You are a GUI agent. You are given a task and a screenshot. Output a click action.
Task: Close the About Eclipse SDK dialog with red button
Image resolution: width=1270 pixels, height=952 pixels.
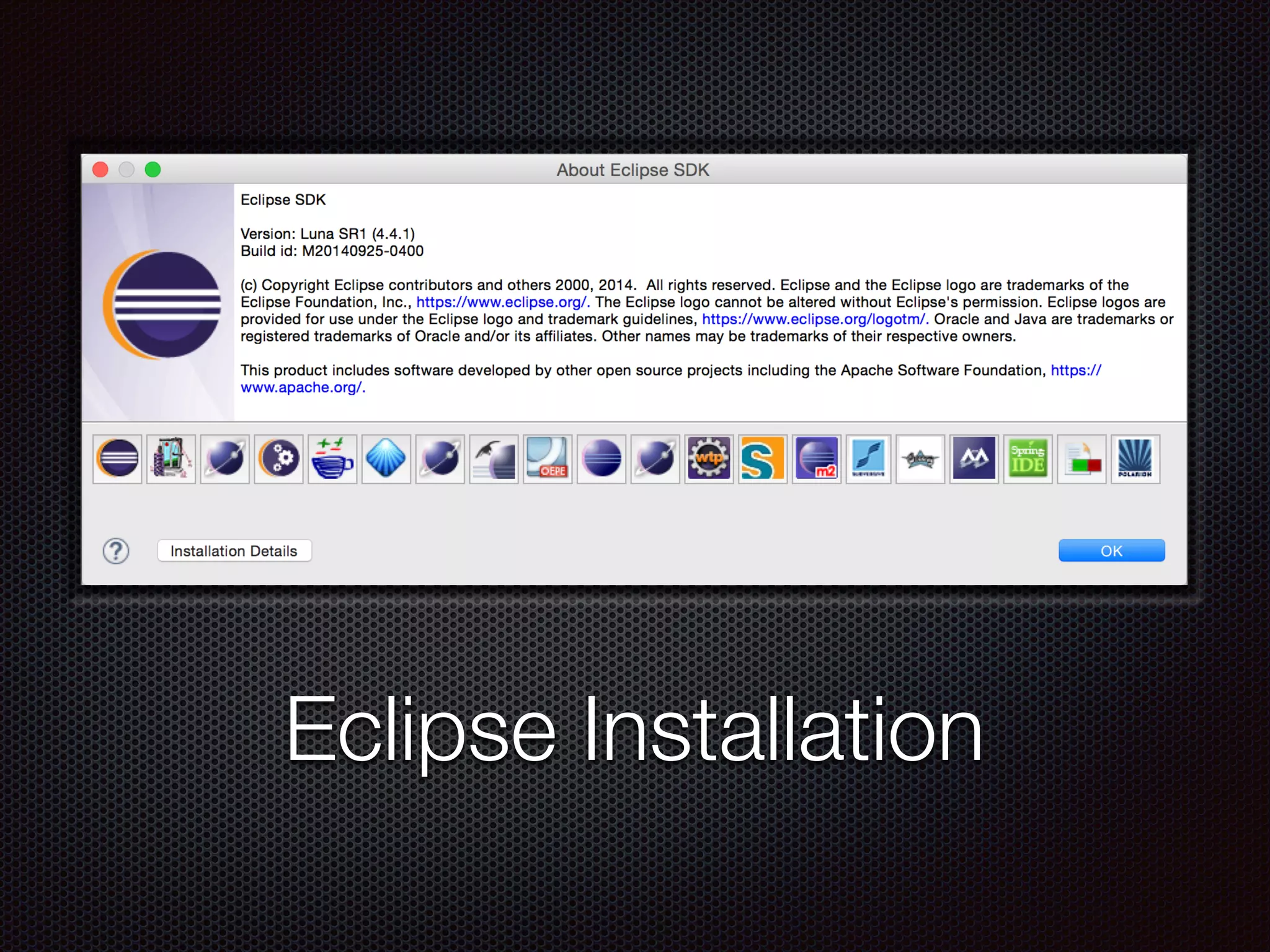tap(100, 169)
